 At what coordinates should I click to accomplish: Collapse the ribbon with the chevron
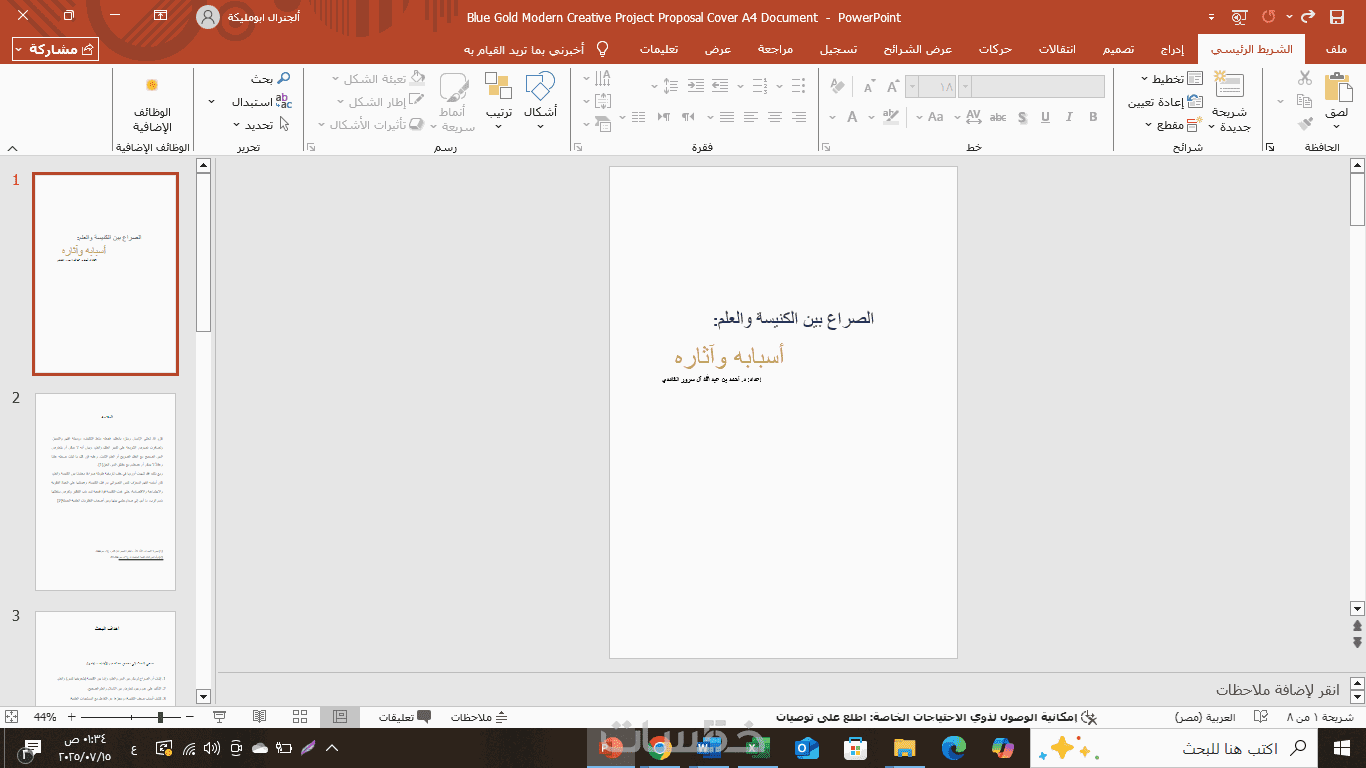pos(10,147)
